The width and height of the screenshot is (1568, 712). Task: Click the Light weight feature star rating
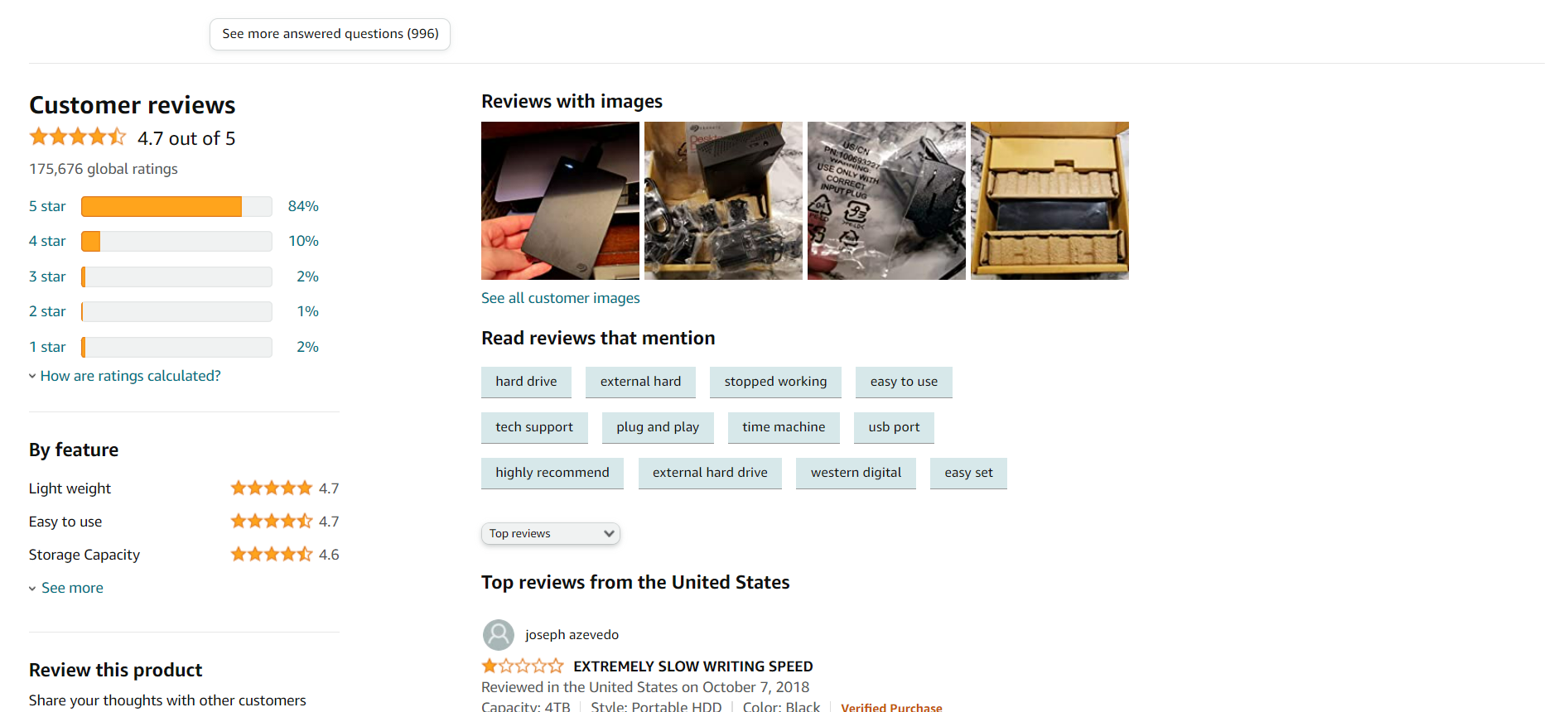(272, 488)
